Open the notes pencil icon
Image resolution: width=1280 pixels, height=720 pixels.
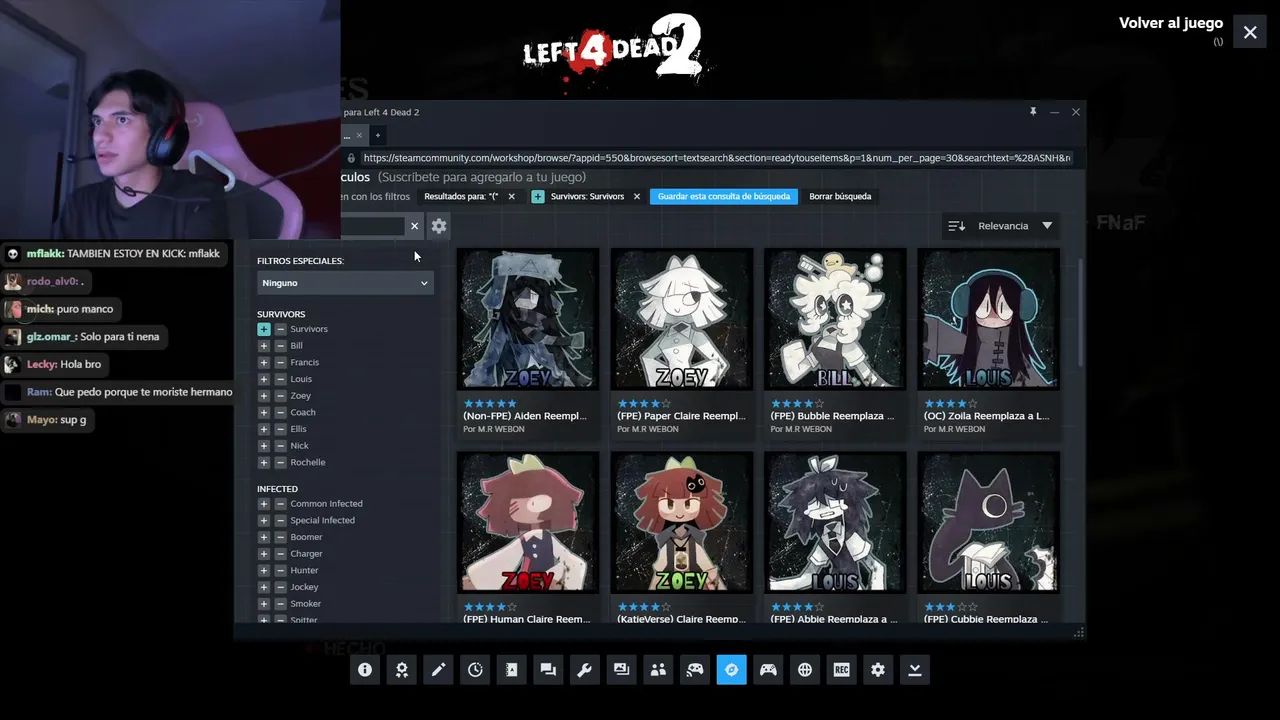tap(438, 670)
